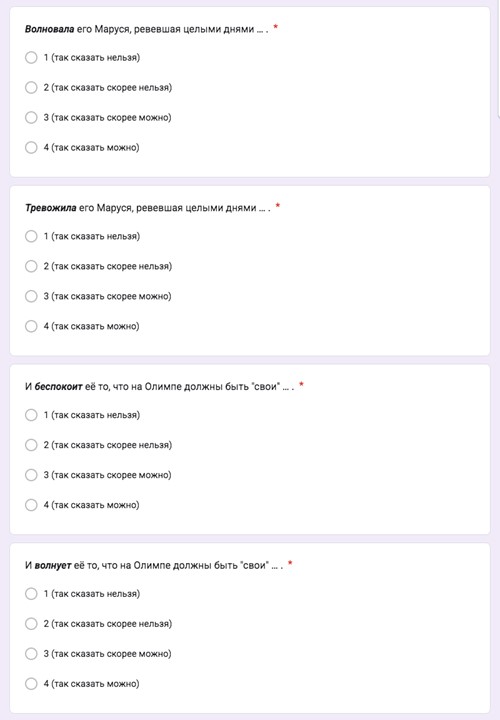The width and height of the screenshot is (500, 720).
Task: Choose option 2 for the 'Тревожила его Маруся' question
Action: tap(31, 266)
